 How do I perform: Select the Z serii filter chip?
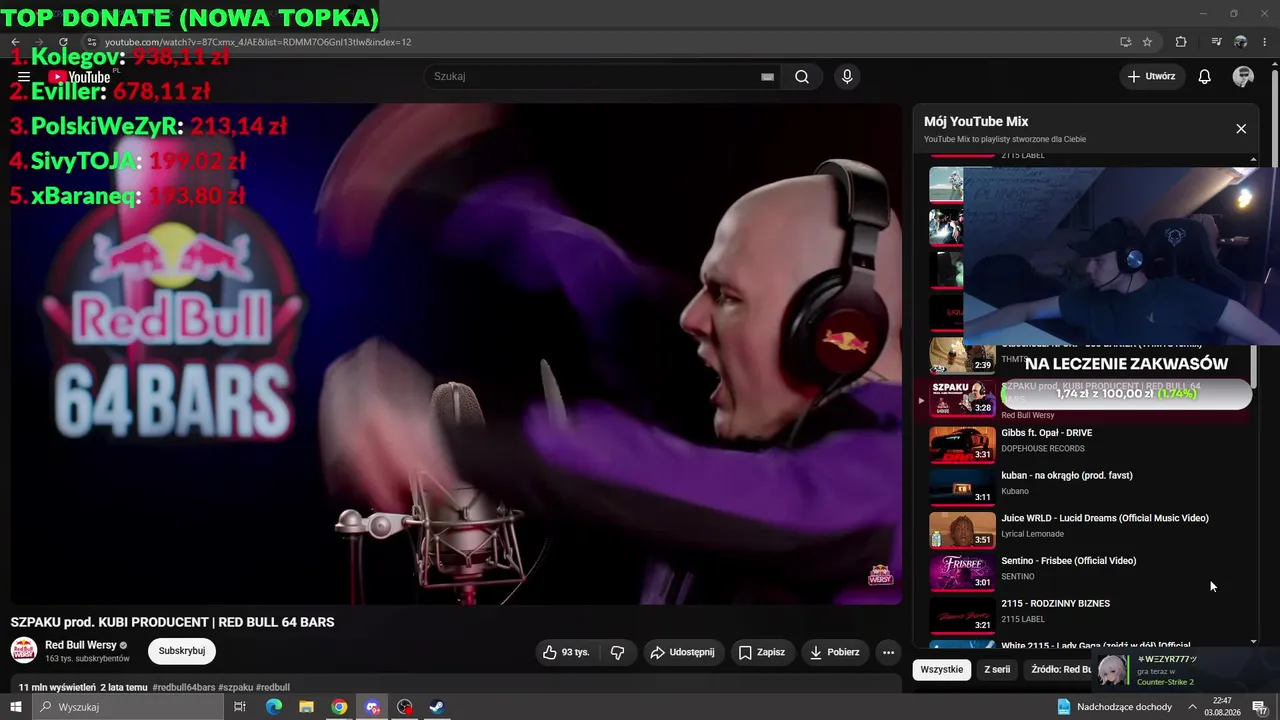point(997,670)
